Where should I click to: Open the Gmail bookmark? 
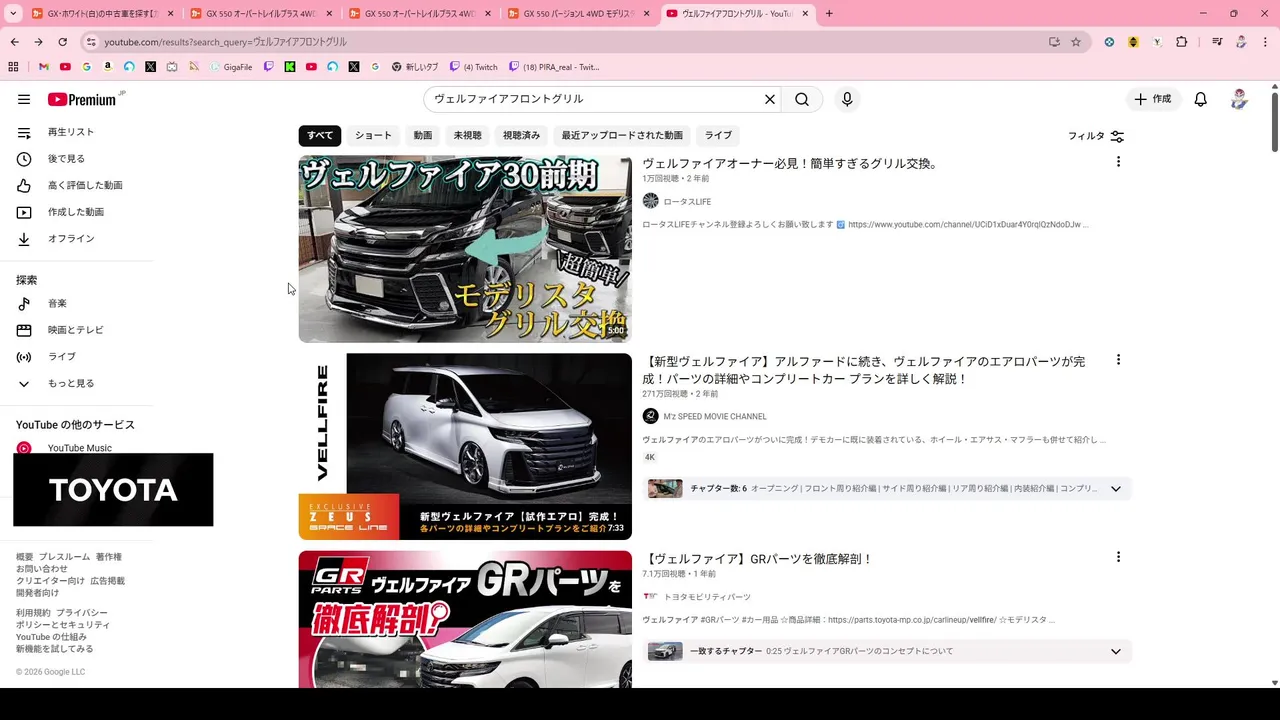(x=44, y=67)
